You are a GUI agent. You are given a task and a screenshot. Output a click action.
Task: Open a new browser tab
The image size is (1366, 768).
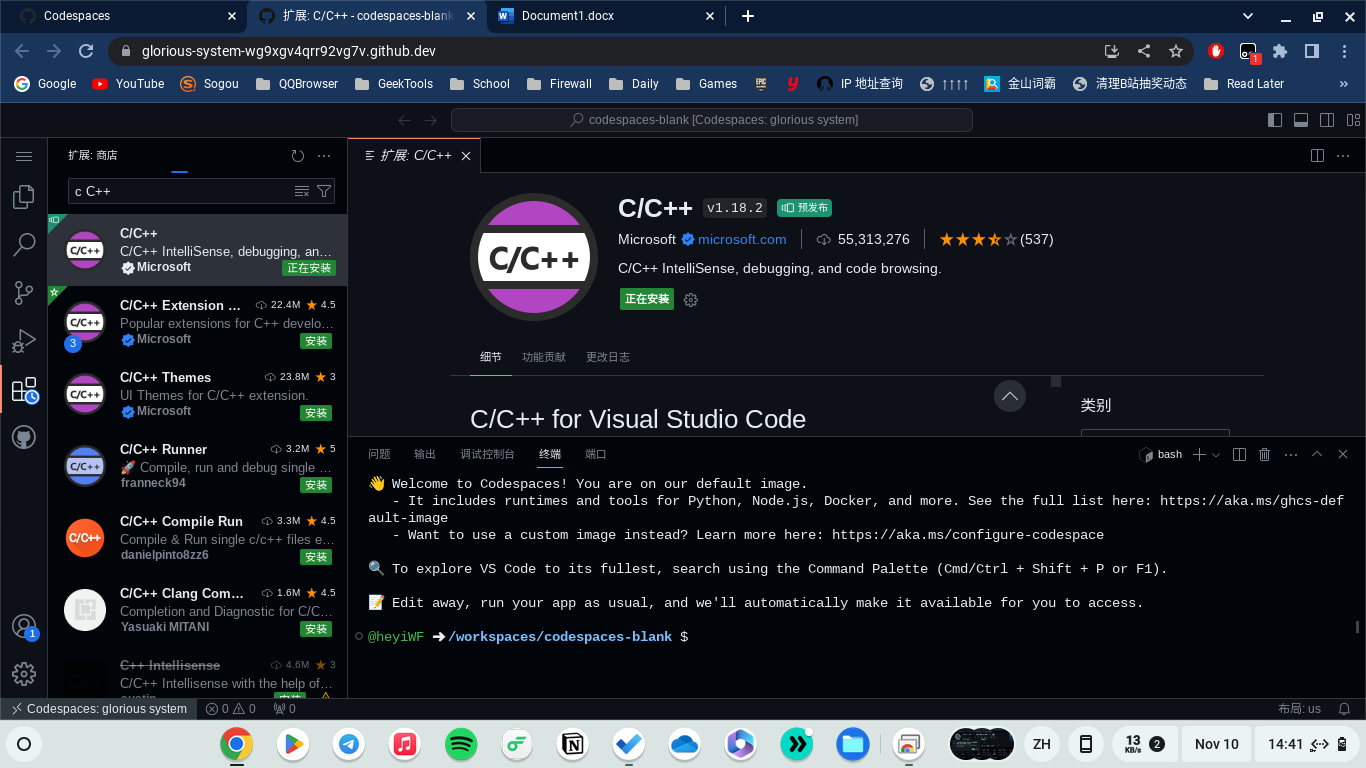coord(748,16)
